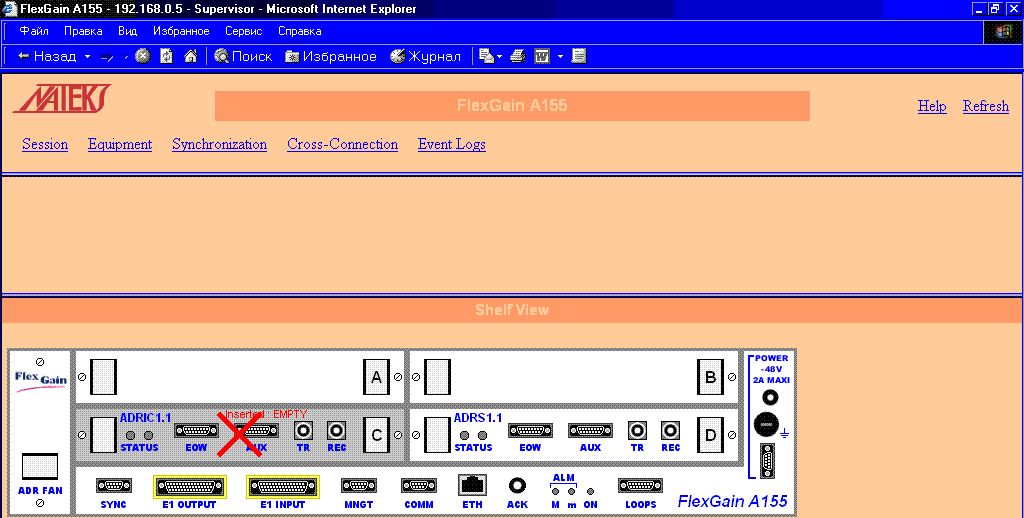This screenshot has width=1024, height=518.
Task: Print the page with printer icon
Action: (x=518, y=56)
